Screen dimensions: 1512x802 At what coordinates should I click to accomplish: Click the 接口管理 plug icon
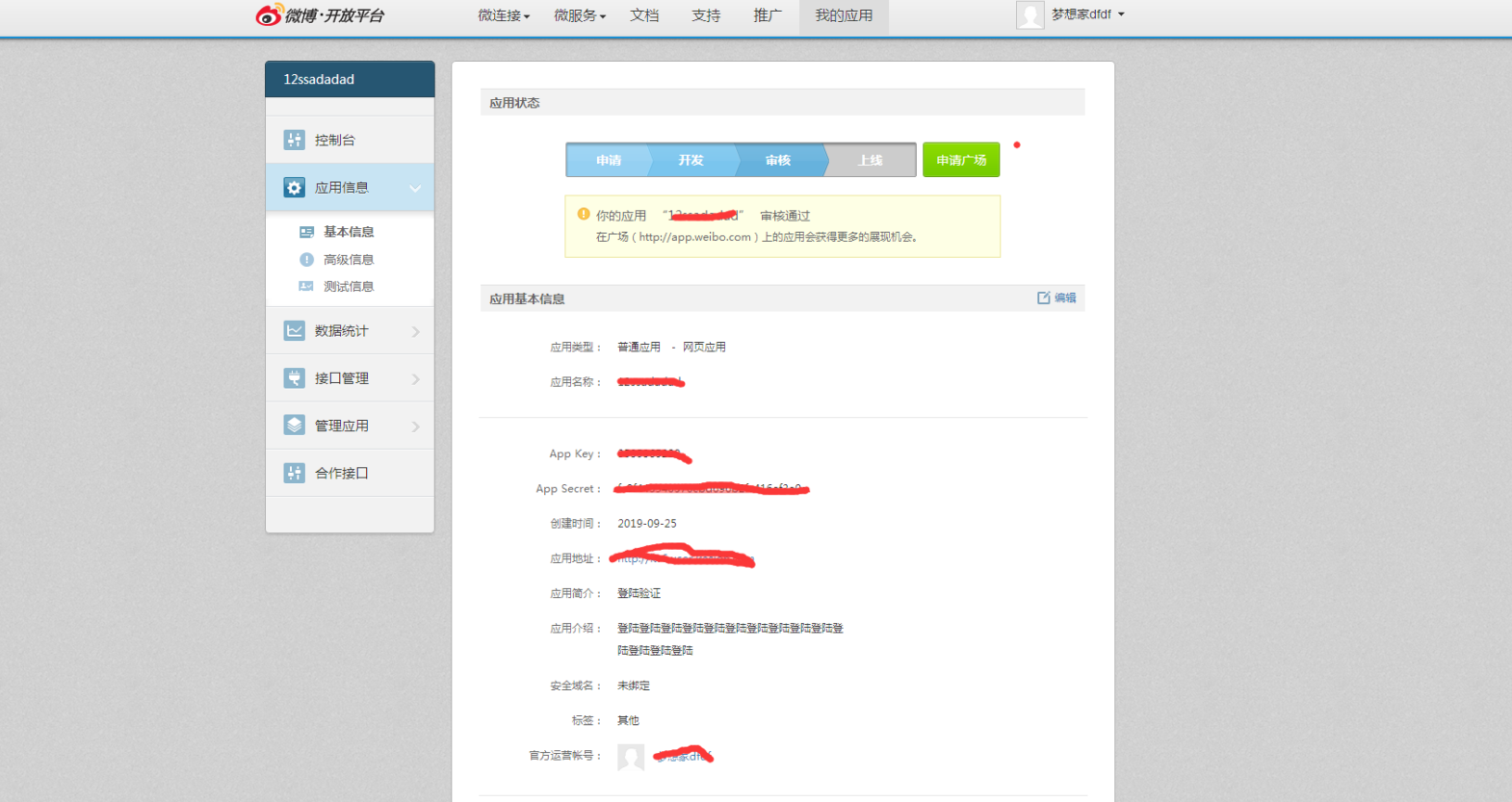pyautogui.click(x=295, y=378)
